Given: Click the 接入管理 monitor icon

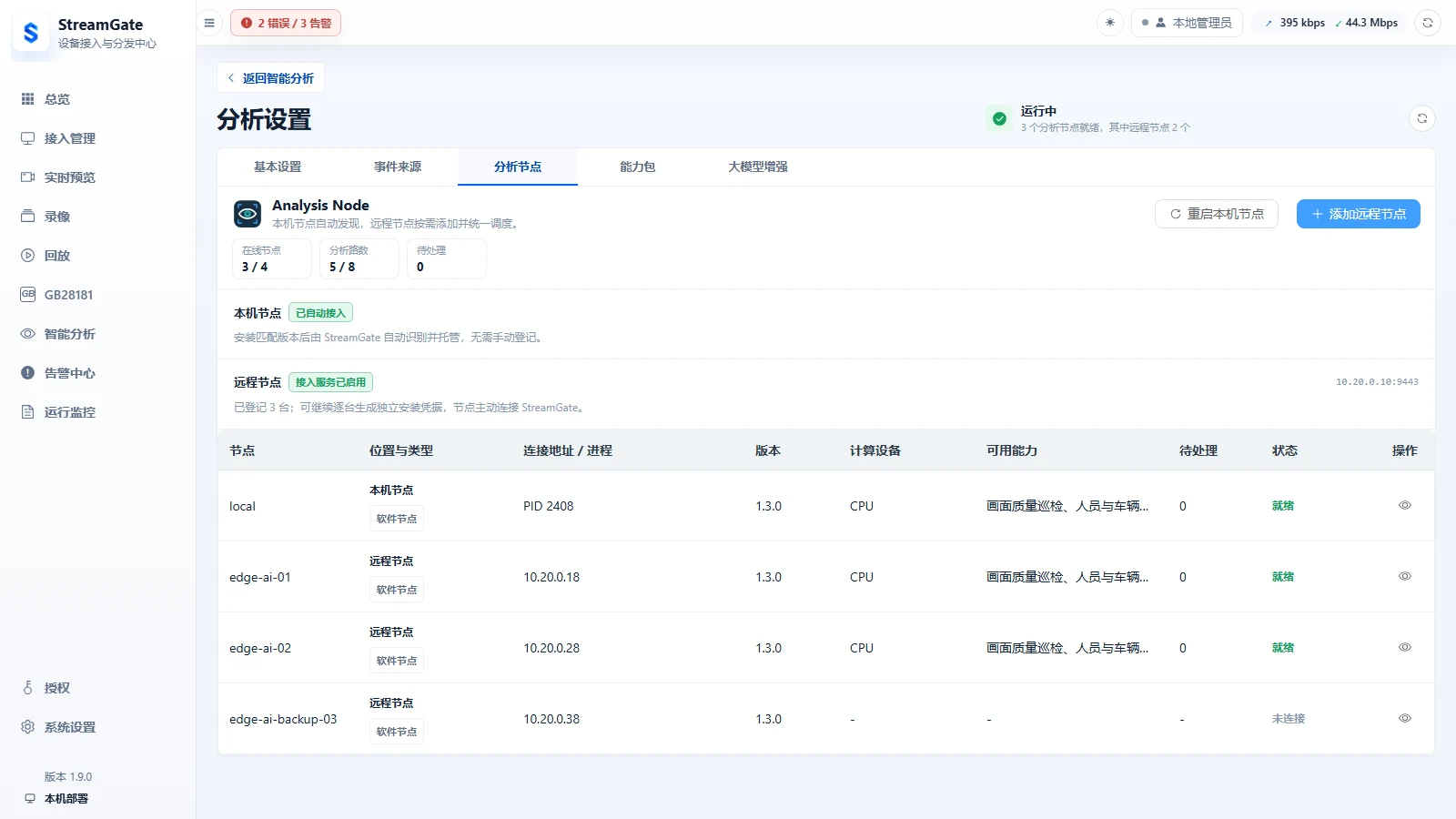Looking at the screenshot, I should [28, 138].
